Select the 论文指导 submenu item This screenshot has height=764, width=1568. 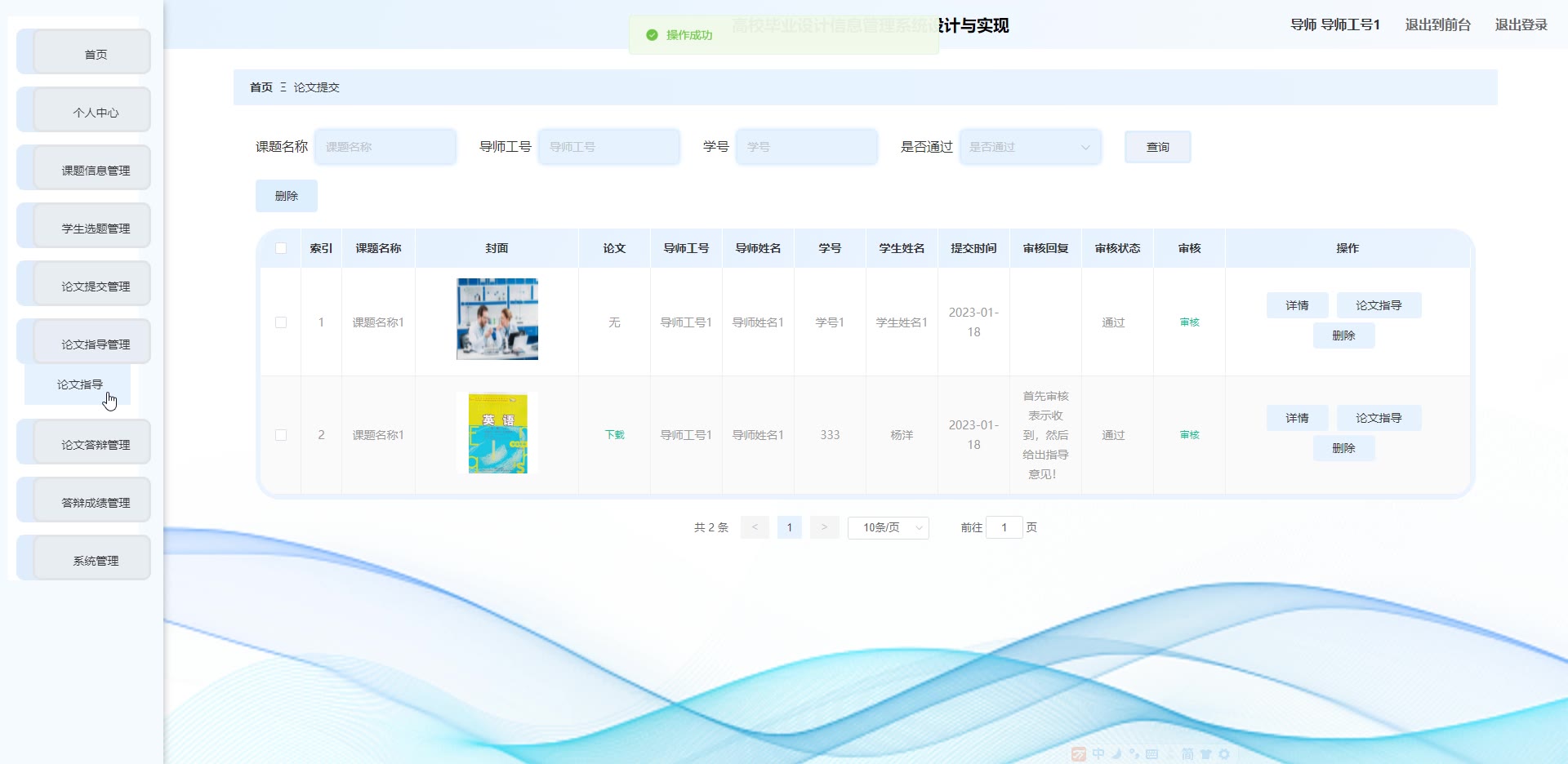[x=80, y=384]
